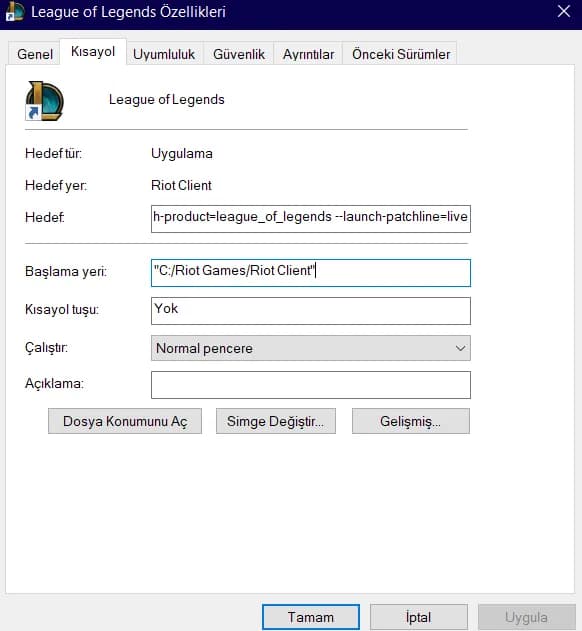Image resolution: width=582 pixels, height=631 pixels.
Task: Click the League of Legends name field
Action: point(167,99)
